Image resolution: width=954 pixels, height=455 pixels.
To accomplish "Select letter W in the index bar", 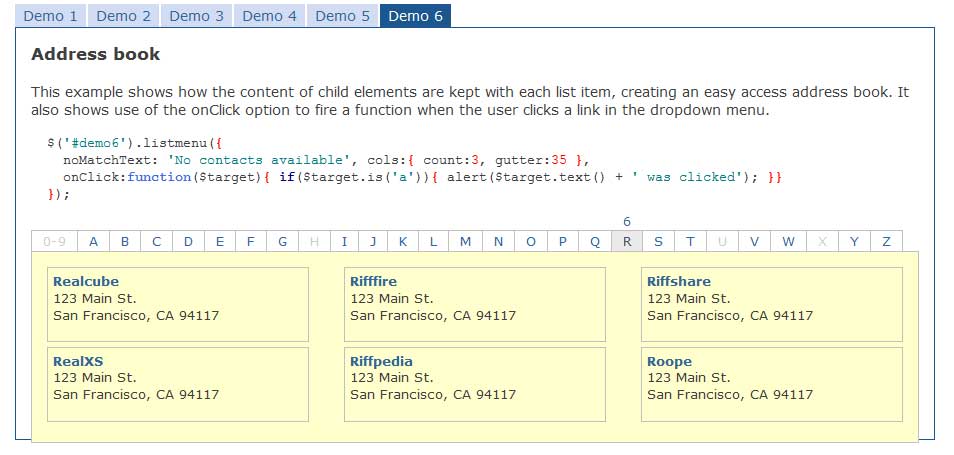I will 788,241.
